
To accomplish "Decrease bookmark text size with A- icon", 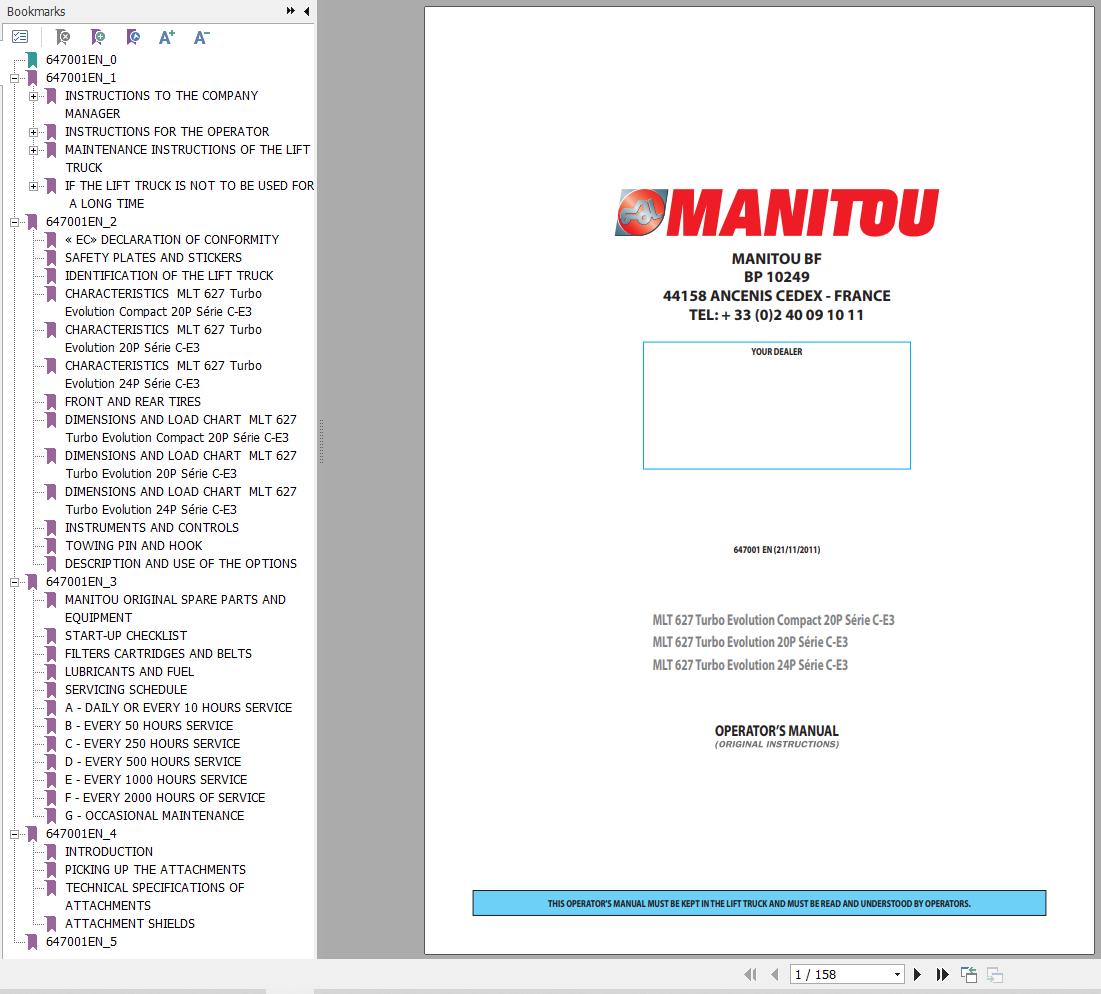I will coord(201,37).
